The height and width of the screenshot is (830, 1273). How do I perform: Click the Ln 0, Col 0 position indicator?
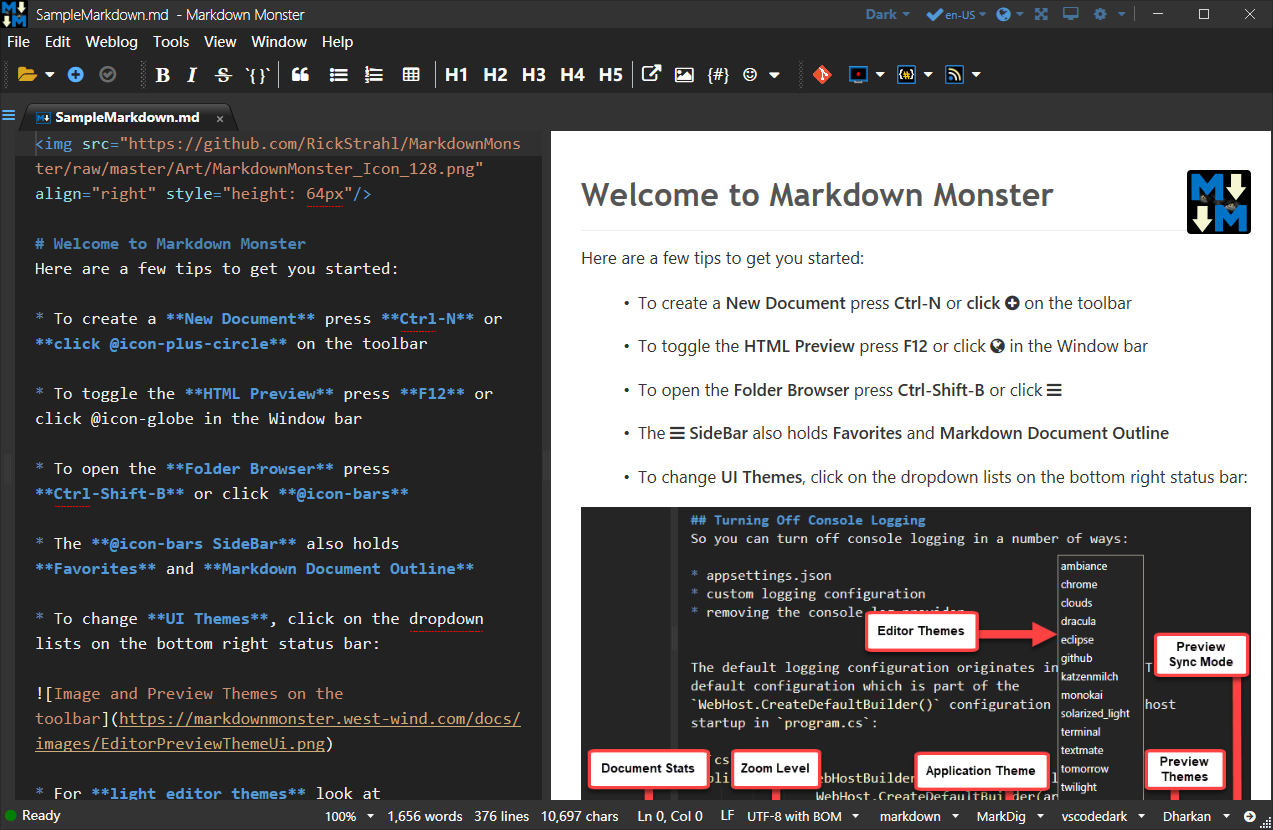point(670,816)
